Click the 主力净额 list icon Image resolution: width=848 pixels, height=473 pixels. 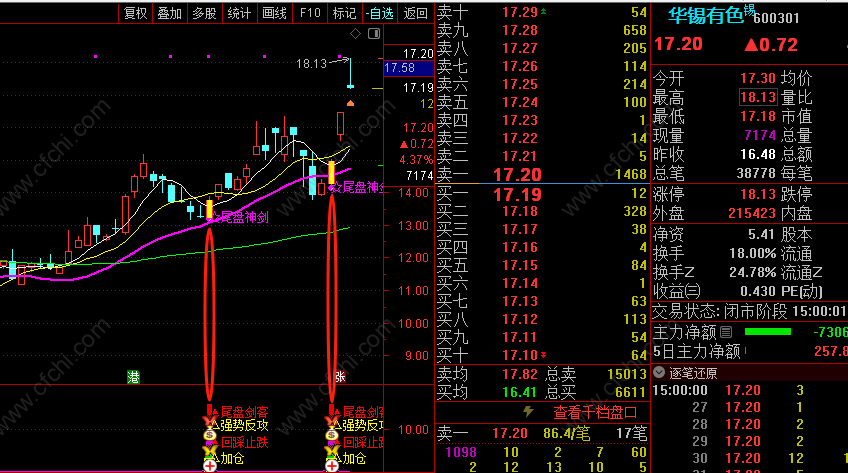[x=726, y=332]
